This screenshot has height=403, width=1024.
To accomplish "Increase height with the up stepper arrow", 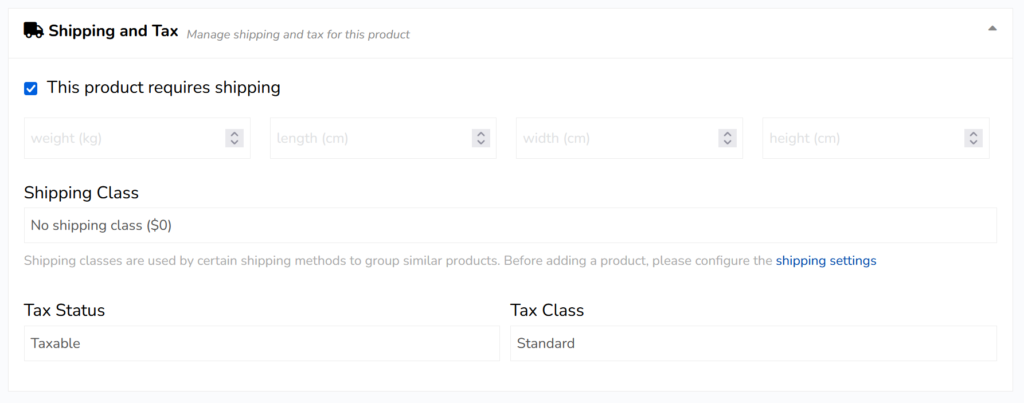I will pyautogui.click(x=973, y=134).
